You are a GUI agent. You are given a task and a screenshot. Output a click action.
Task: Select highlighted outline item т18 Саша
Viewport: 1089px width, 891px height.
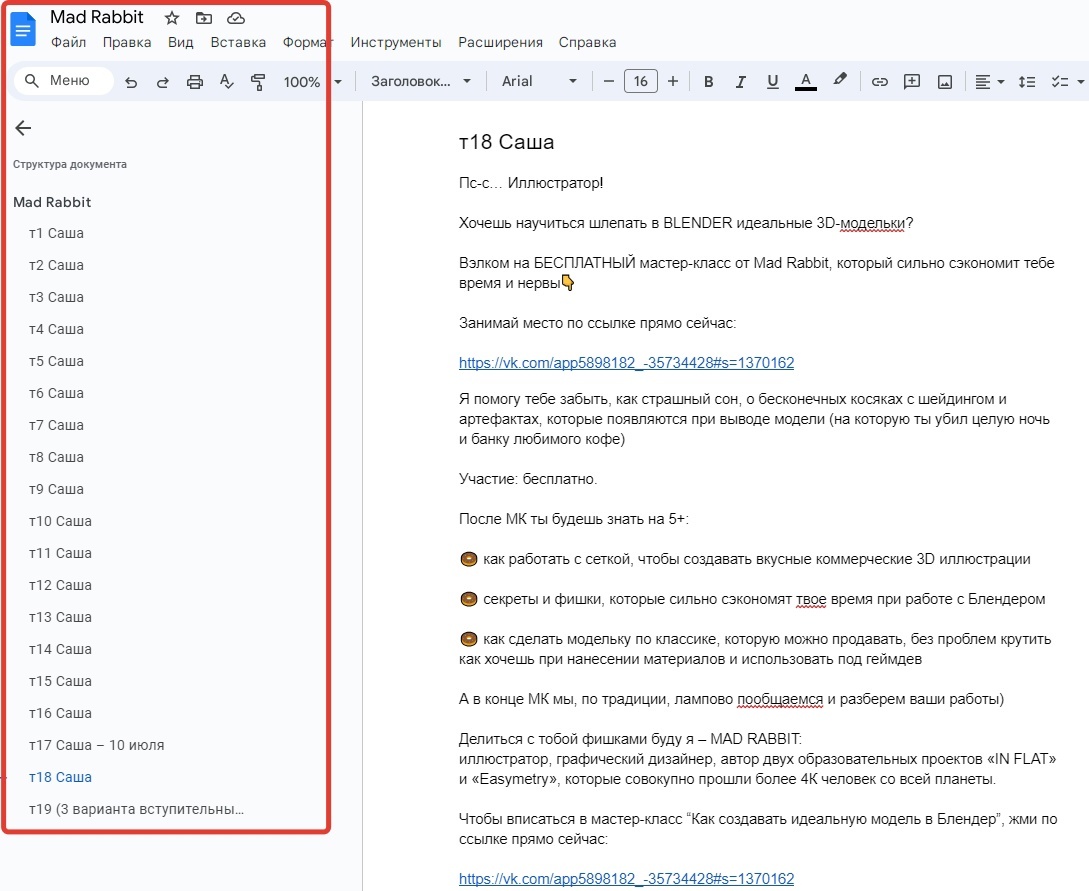pyautogui.click(x=60, y=777)
